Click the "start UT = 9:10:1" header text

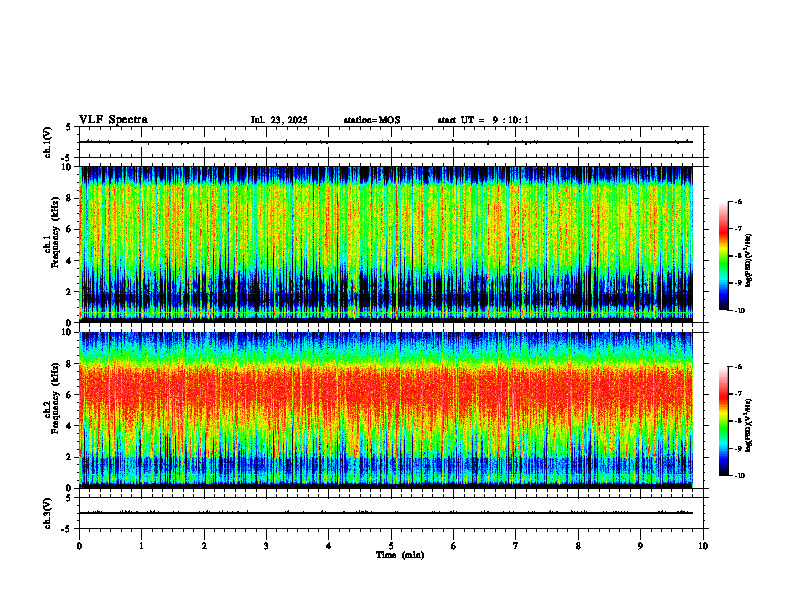pos(483,120)
